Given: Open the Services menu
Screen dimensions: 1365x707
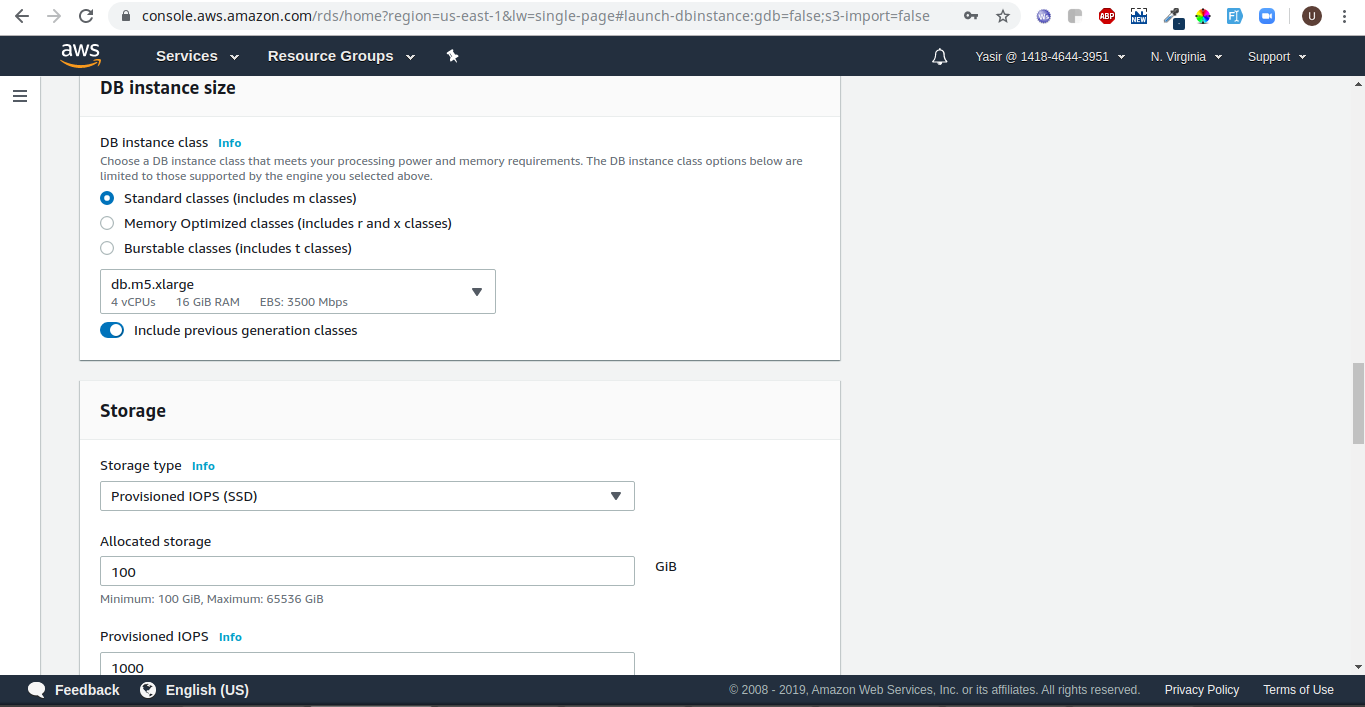Looking at the screenshot, I should 197,56.
